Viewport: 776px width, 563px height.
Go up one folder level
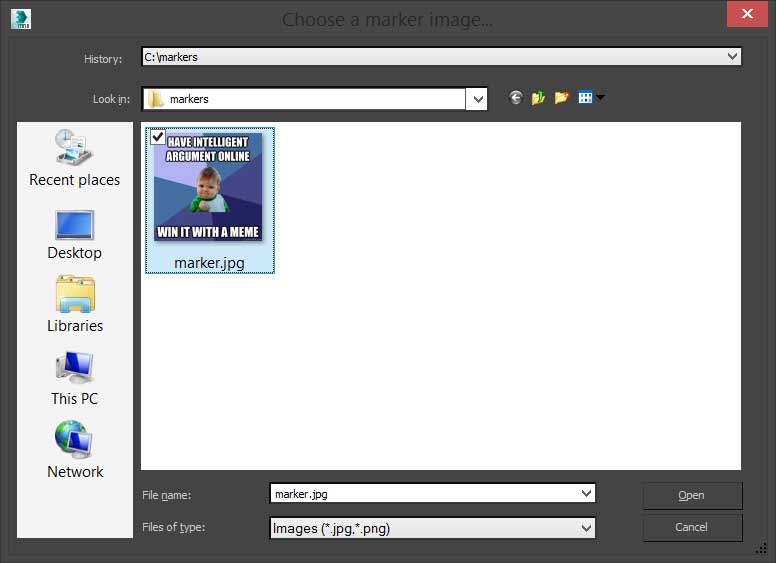pyautogui.click(x=538, y=97)
